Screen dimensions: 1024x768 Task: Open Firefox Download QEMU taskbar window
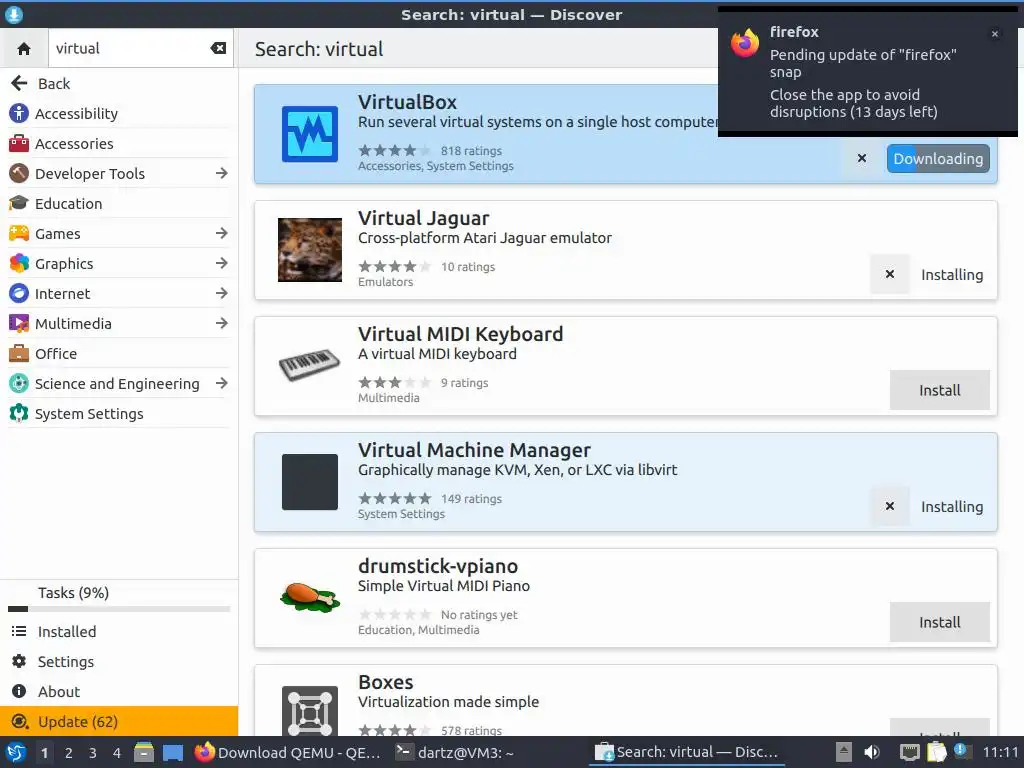[288, 753]
